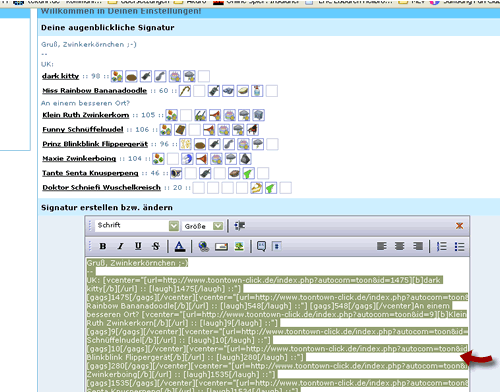Click inside the signature text area
This screenshot has width=500, height=392.
[x=277, y=324]
